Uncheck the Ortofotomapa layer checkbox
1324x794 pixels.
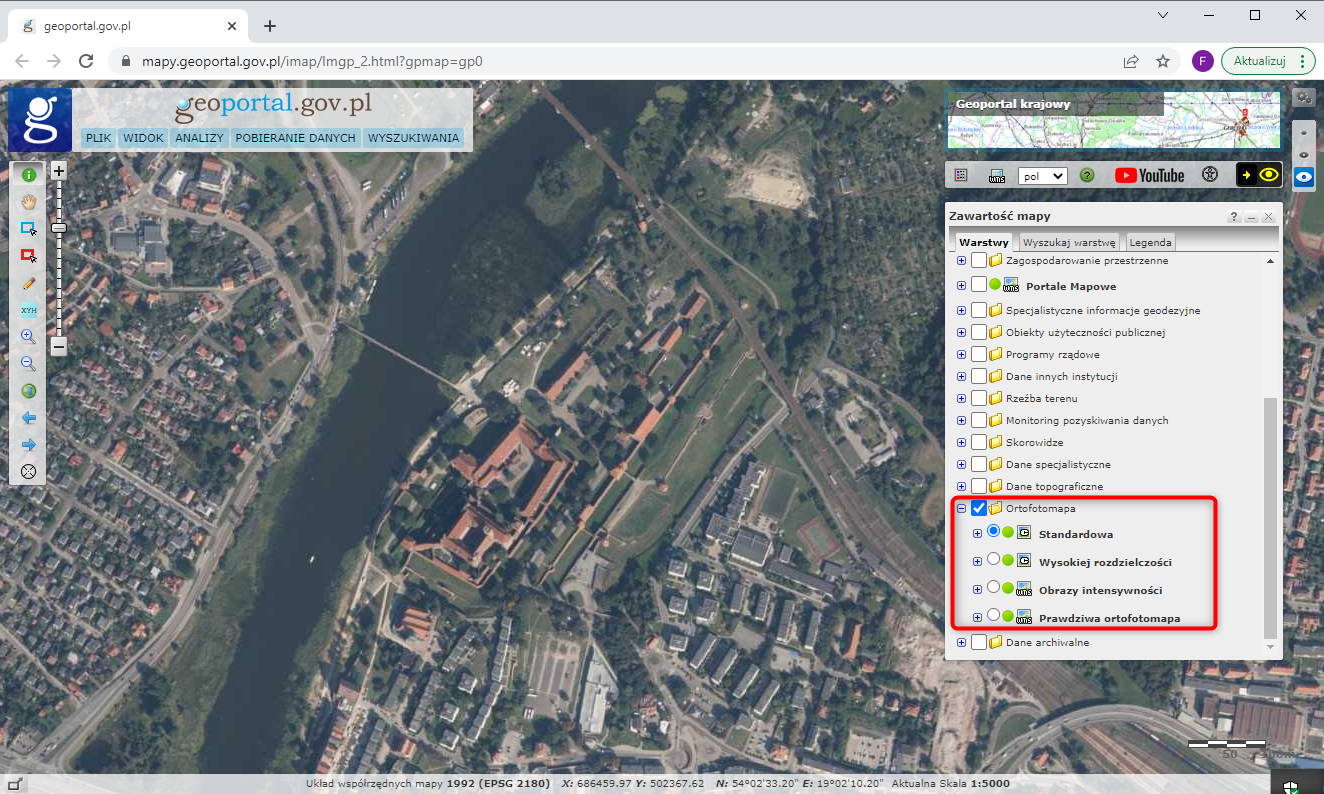[979, 508]
